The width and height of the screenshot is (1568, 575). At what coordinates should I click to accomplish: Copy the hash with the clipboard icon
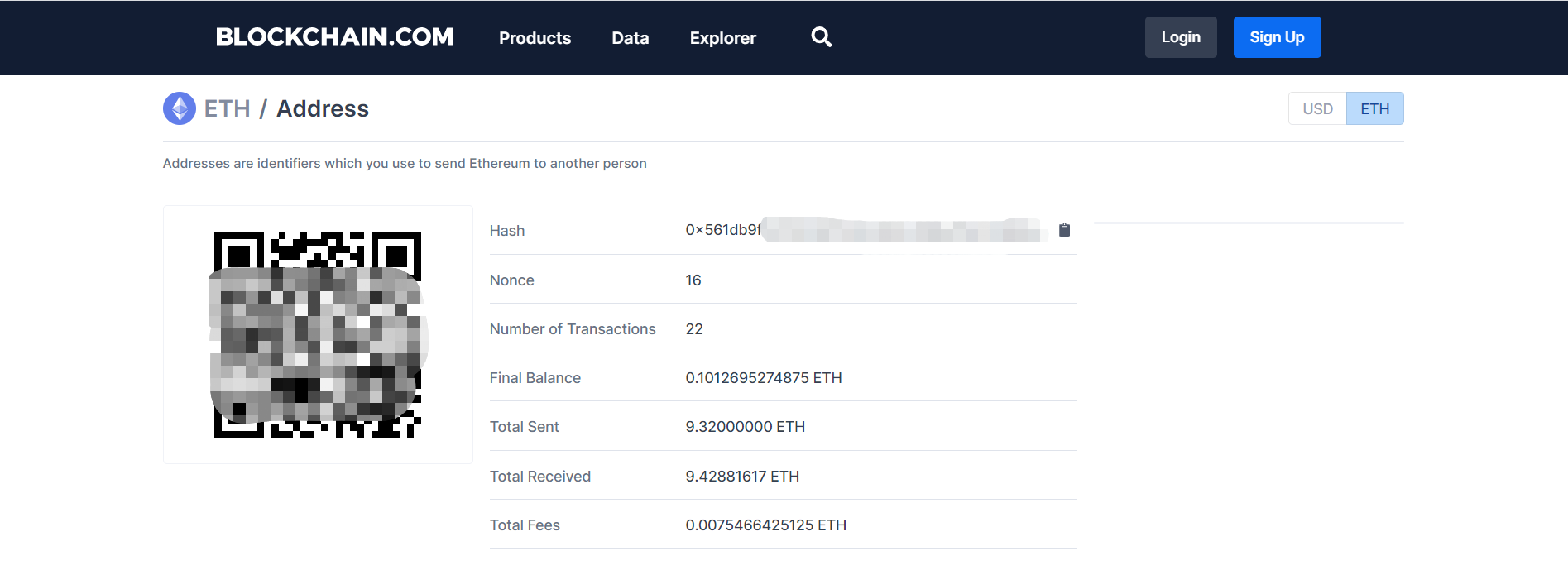click(1064, 230)
